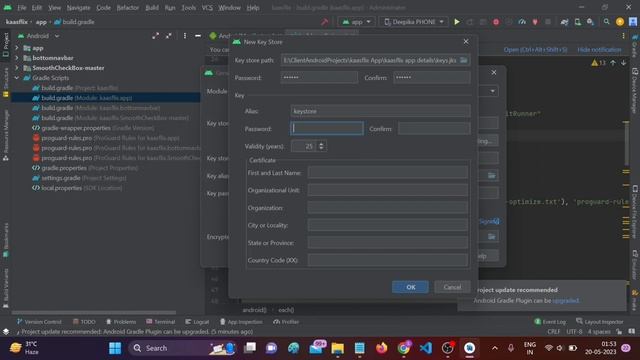
Task: Click First and Last Name field
Action: (x=388, y=173)
